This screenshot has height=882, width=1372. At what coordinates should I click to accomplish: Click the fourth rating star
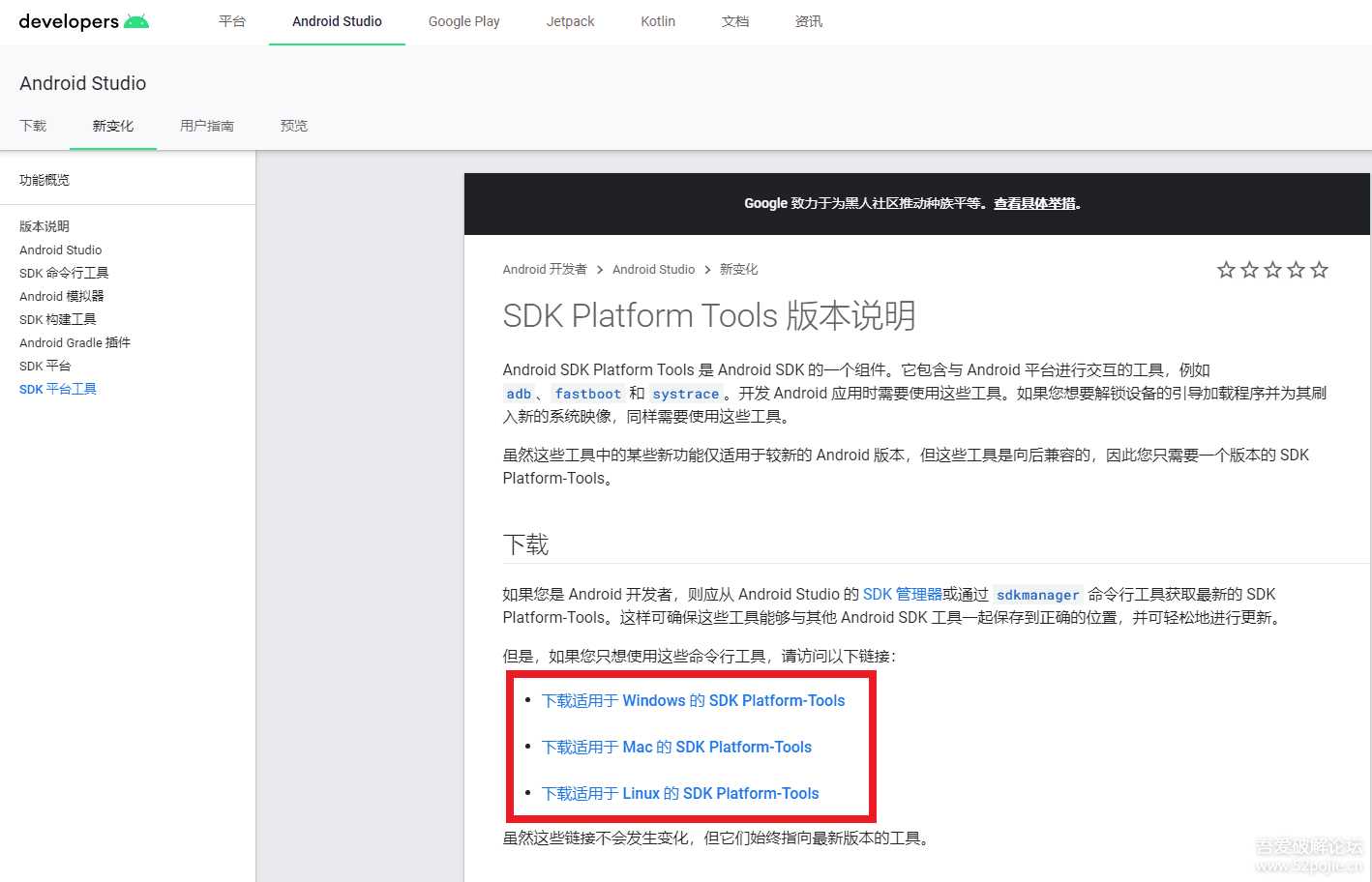pyautogui.click(x=1296, y=270)
